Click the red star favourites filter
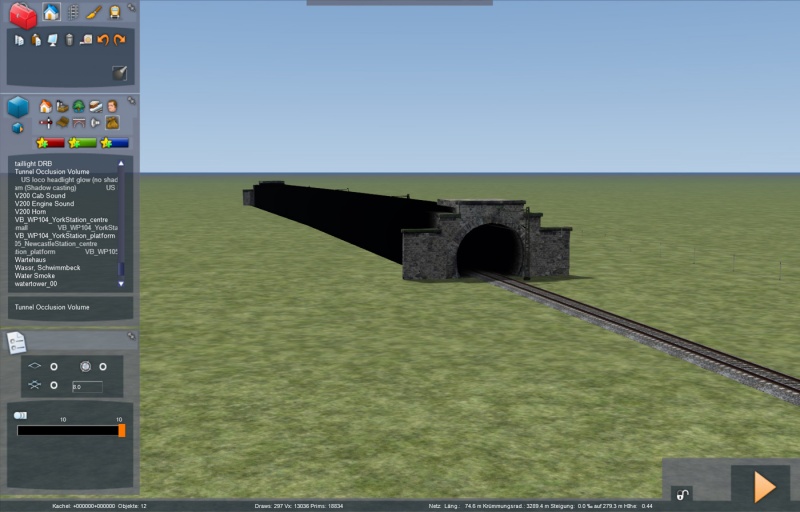800x512 pixels. click(50, 143)
